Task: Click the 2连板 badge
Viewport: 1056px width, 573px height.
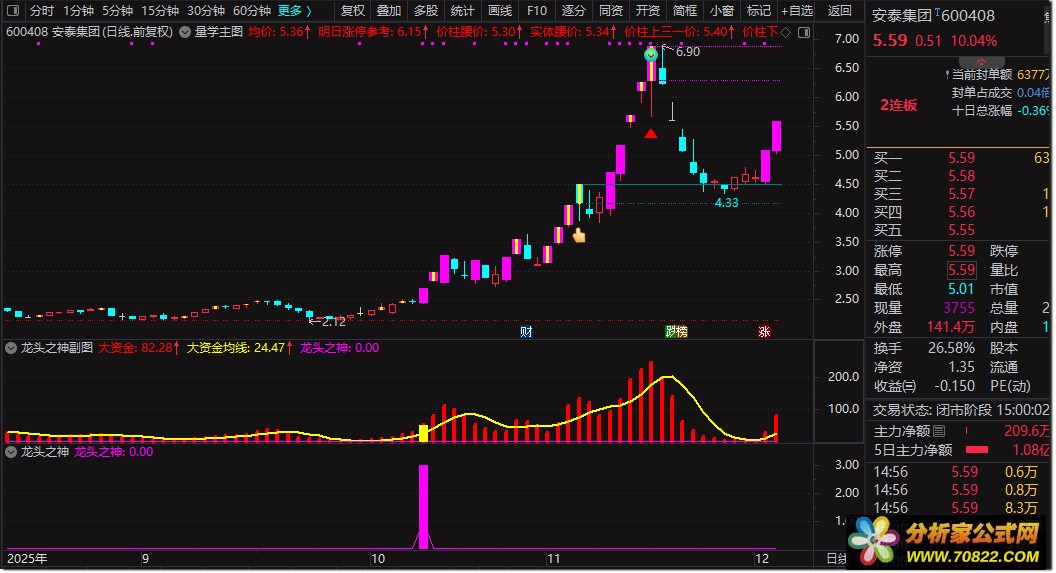Action: click(x=899, y=105)
